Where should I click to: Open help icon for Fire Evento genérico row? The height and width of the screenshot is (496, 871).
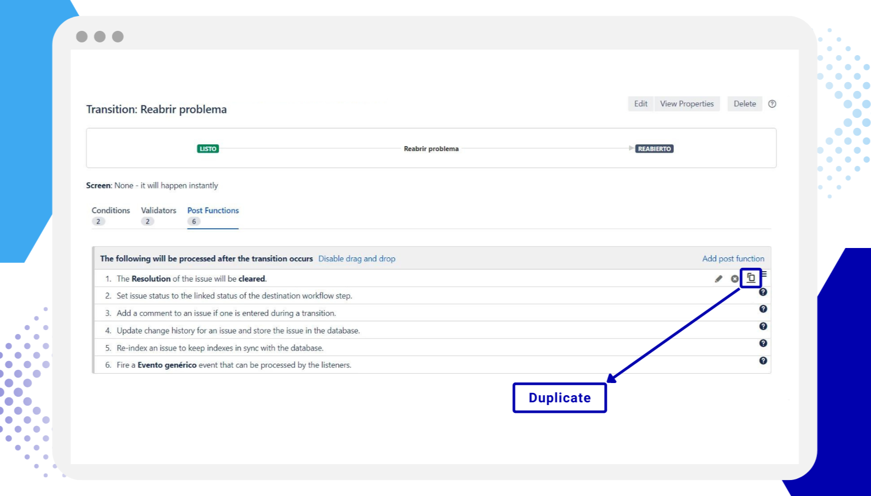(x=763, y=361)
